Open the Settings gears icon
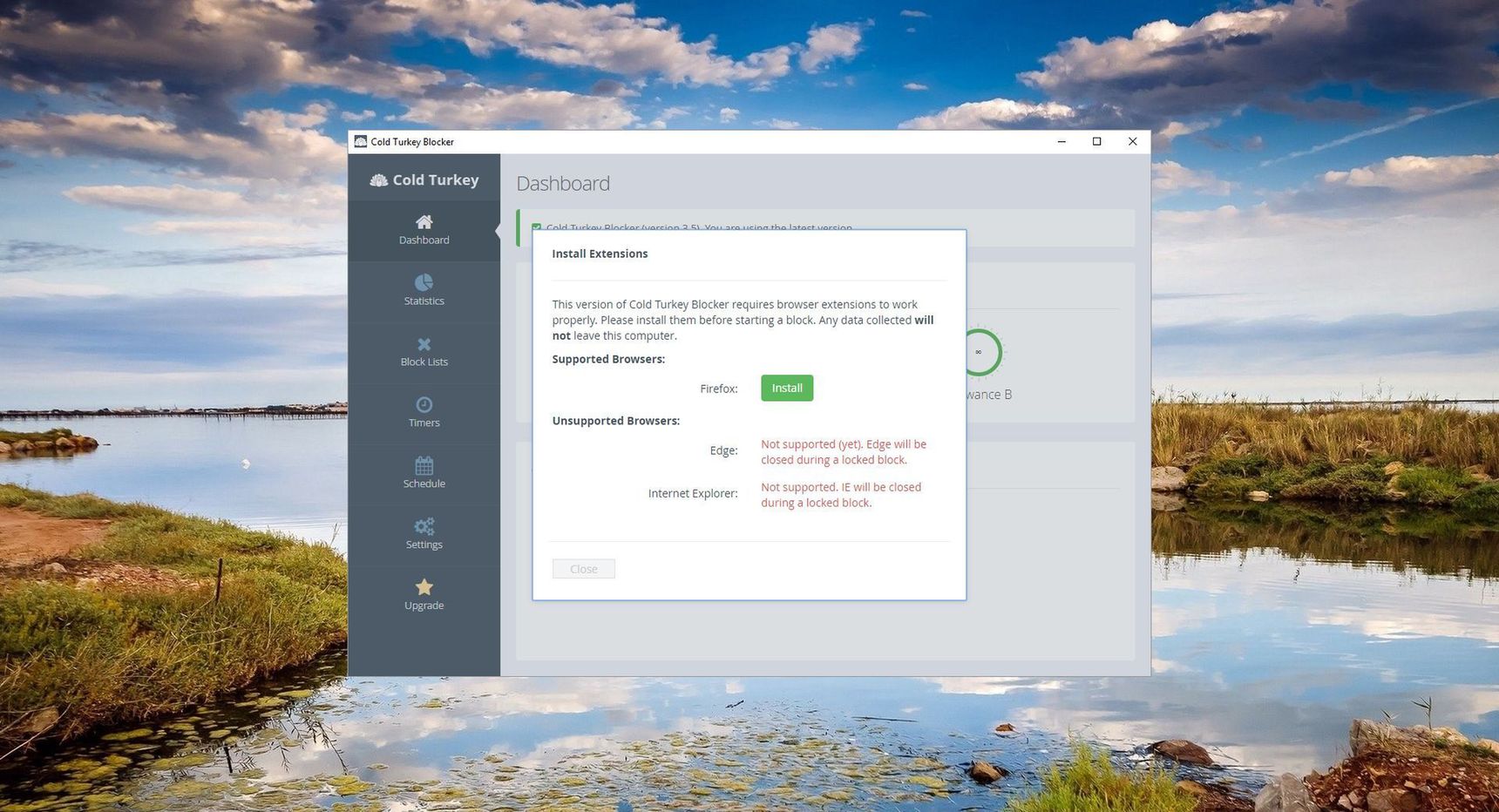1499x812 pixels. point(424,526)
